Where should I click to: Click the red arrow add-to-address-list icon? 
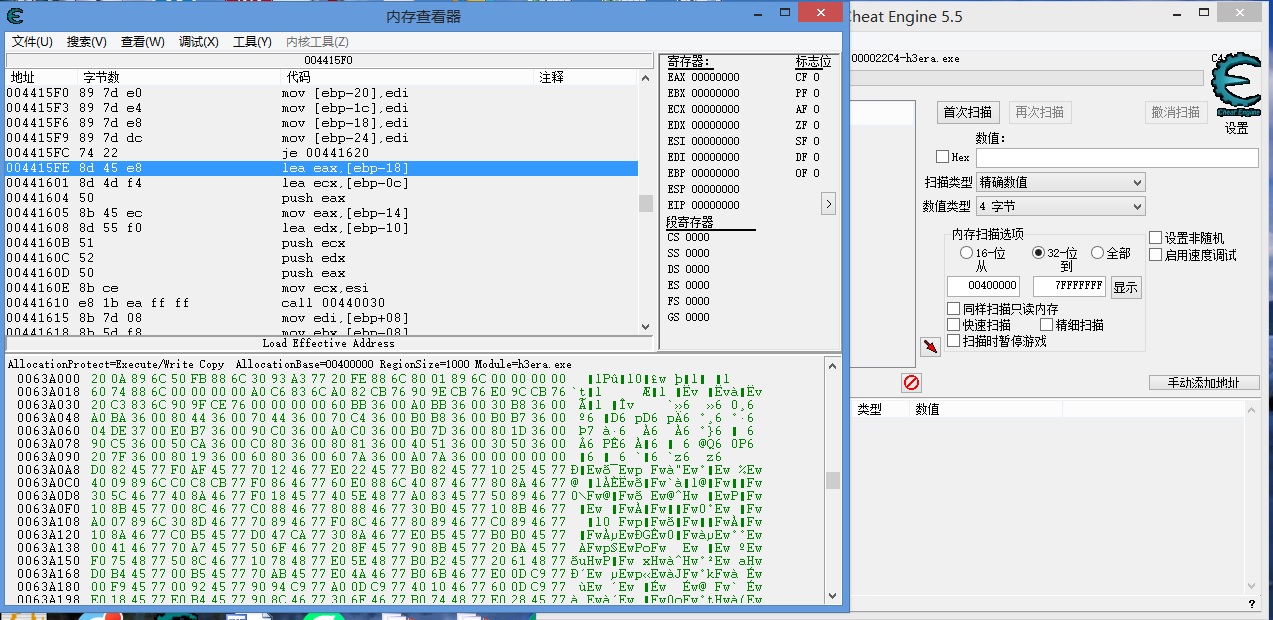[x=931, y=346]
